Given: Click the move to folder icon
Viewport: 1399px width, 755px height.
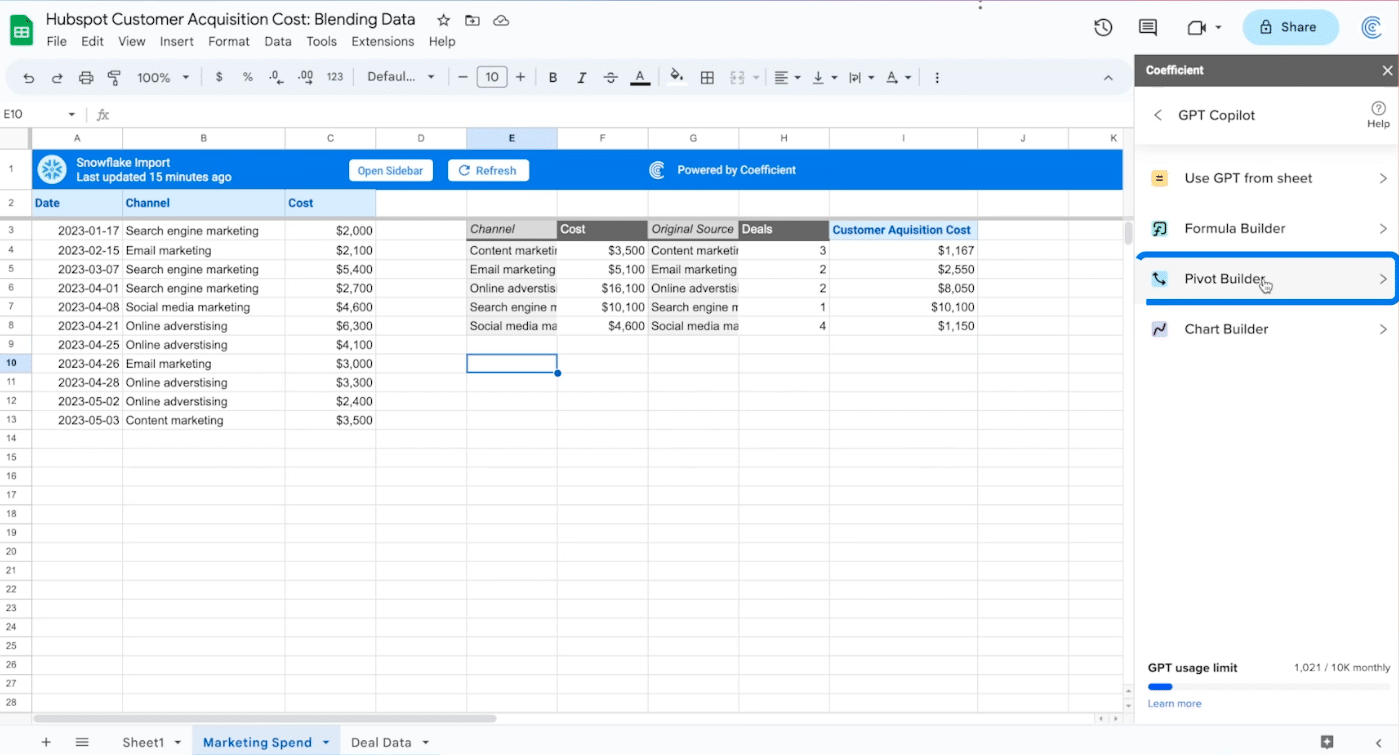Looking at the screenshot, I should (x=472, y=20).
